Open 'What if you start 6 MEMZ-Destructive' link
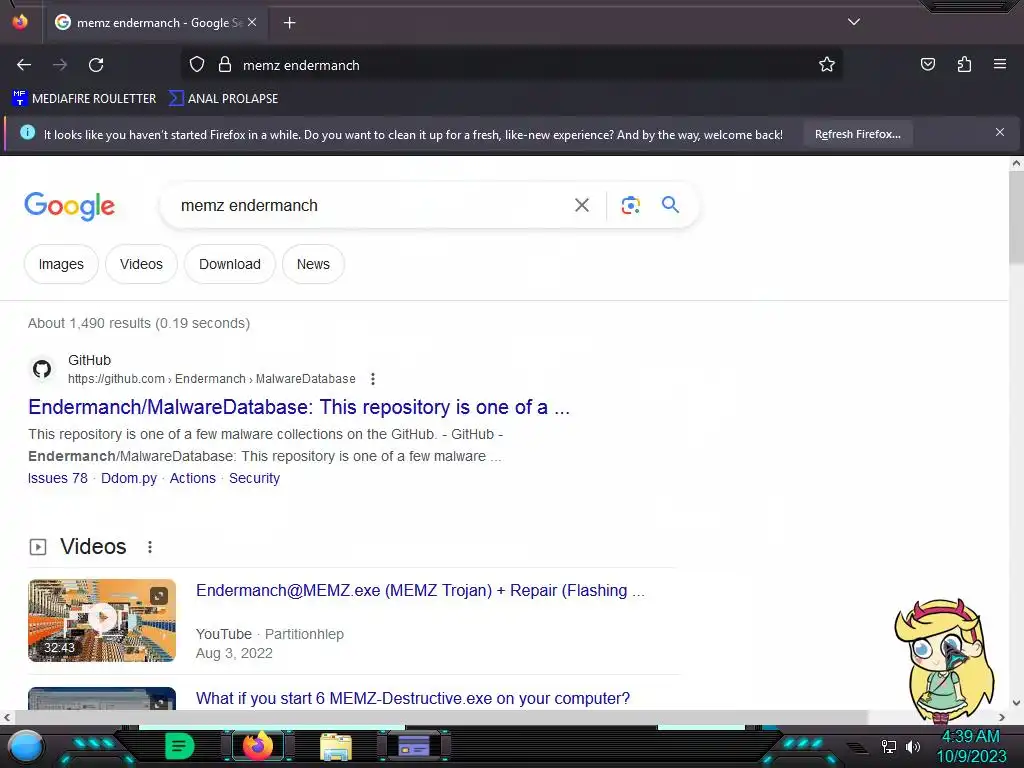This screenshot has width=1024, height=768. [413, 698]
